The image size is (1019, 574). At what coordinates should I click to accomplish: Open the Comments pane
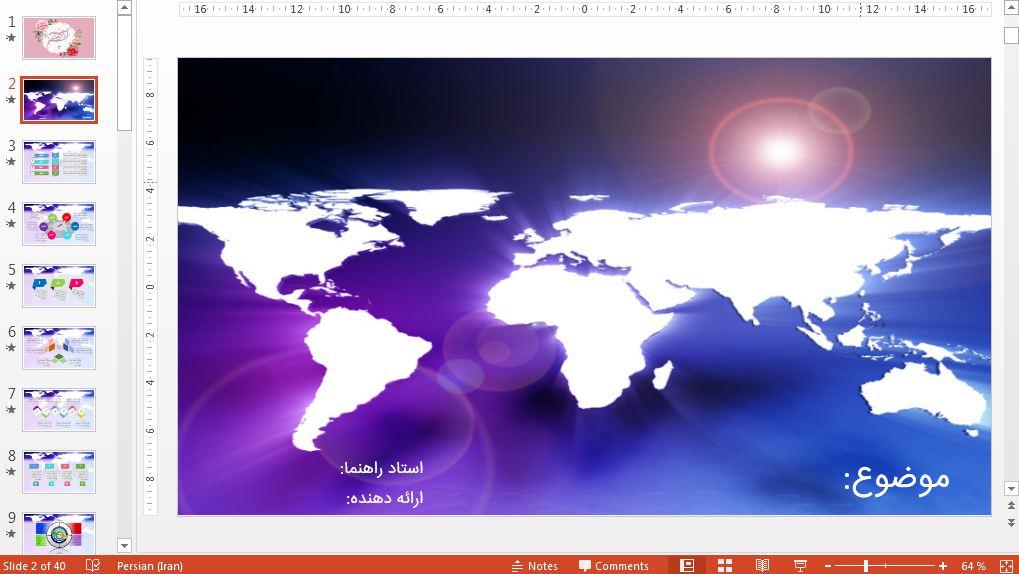614,566
